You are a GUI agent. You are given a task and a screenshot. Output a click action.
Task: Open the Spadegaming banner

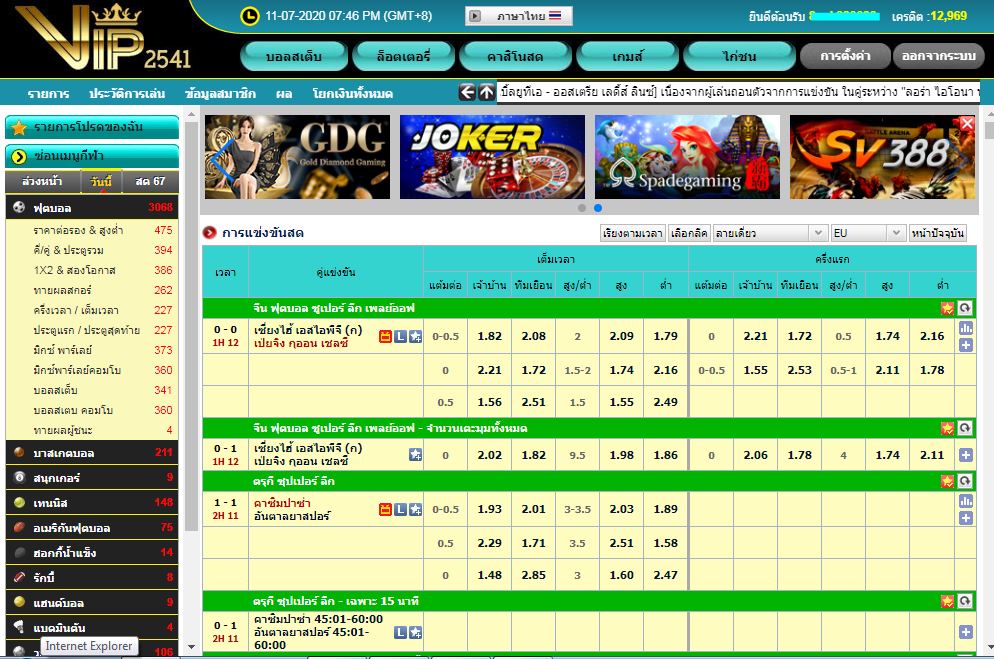click(x=687, y=157)
